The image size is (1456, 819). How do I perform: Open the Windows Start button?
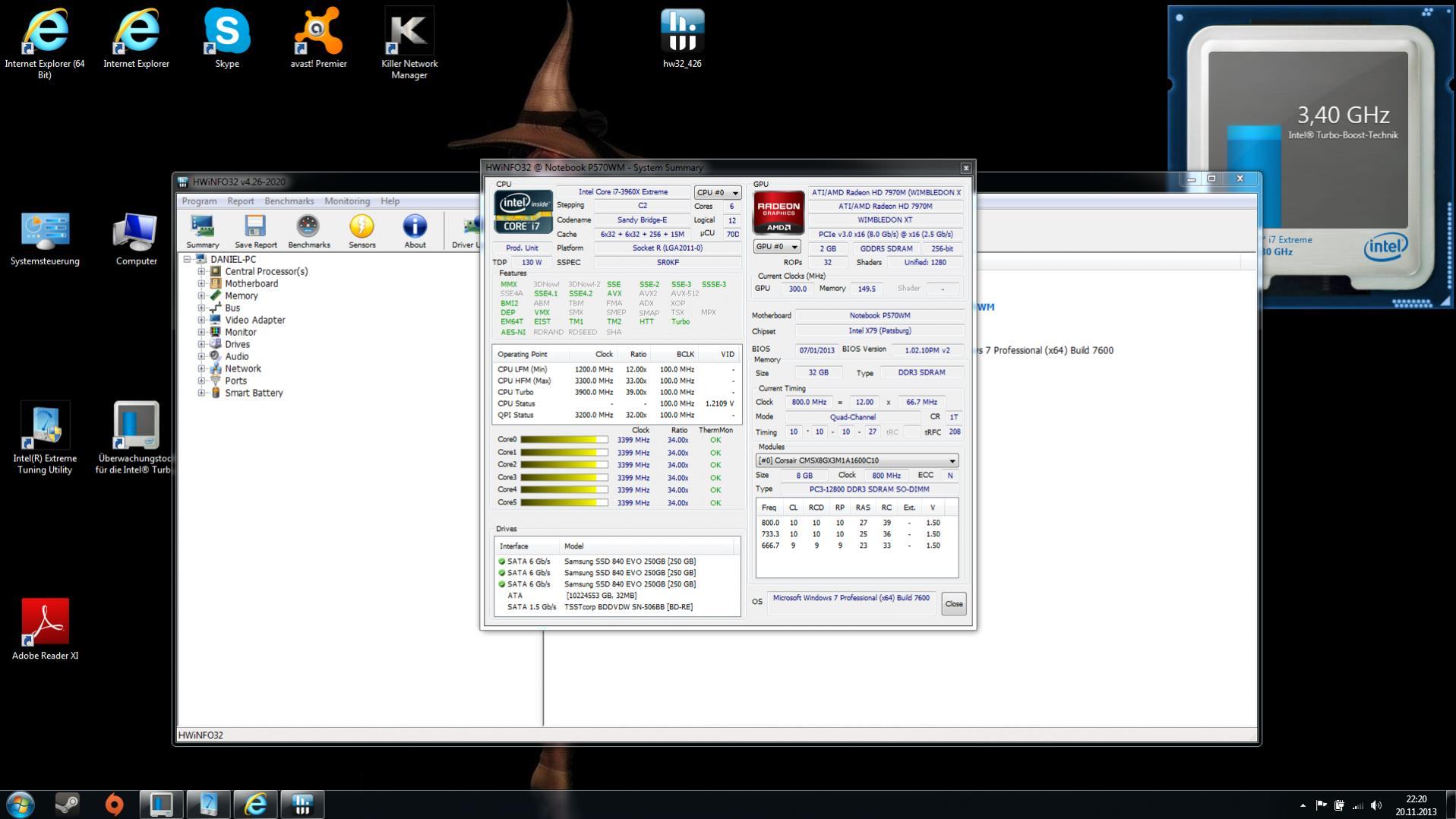(21, 804)
